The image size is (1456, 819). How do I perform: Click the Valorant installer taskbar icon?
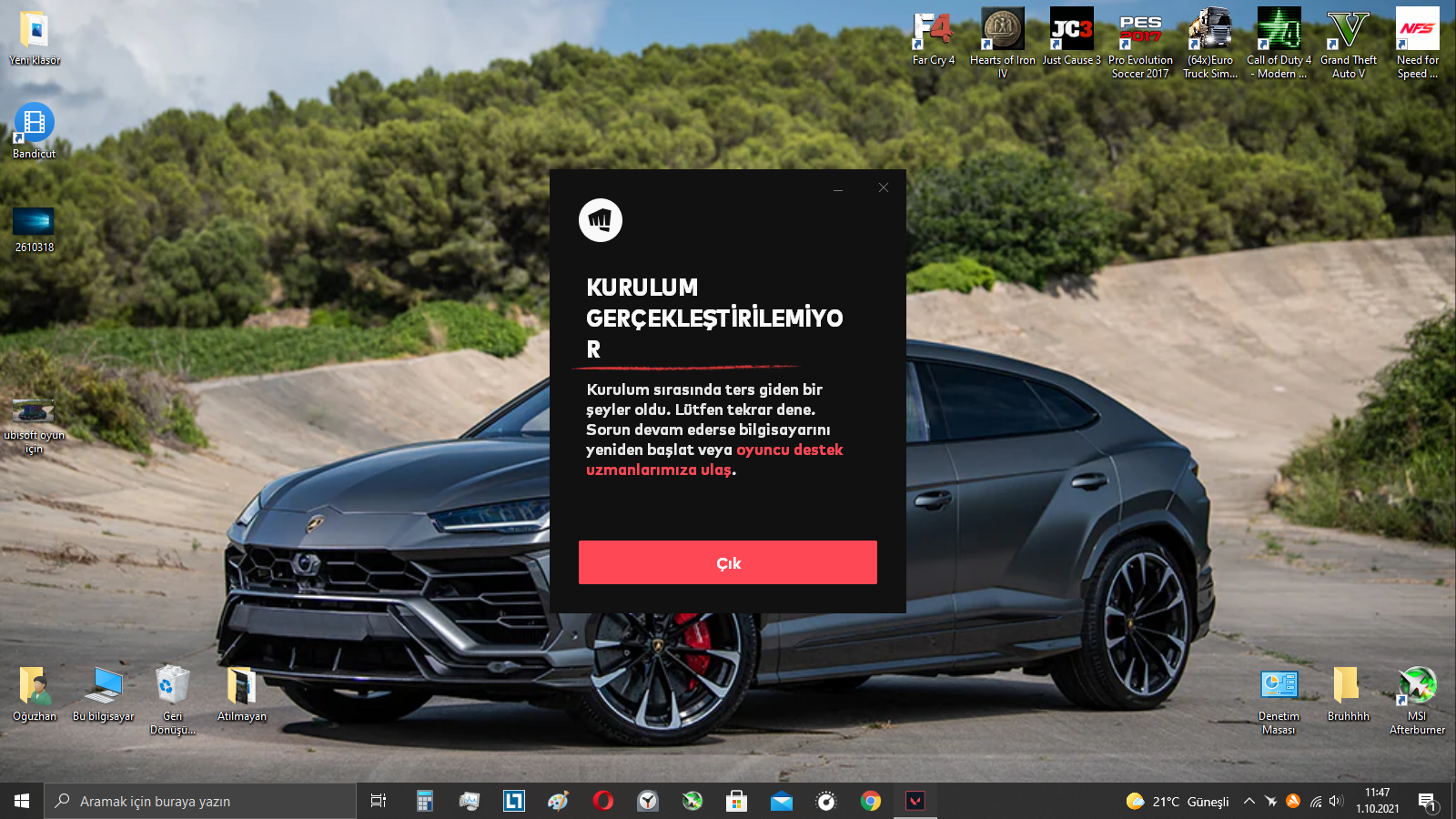coord(915,801)
